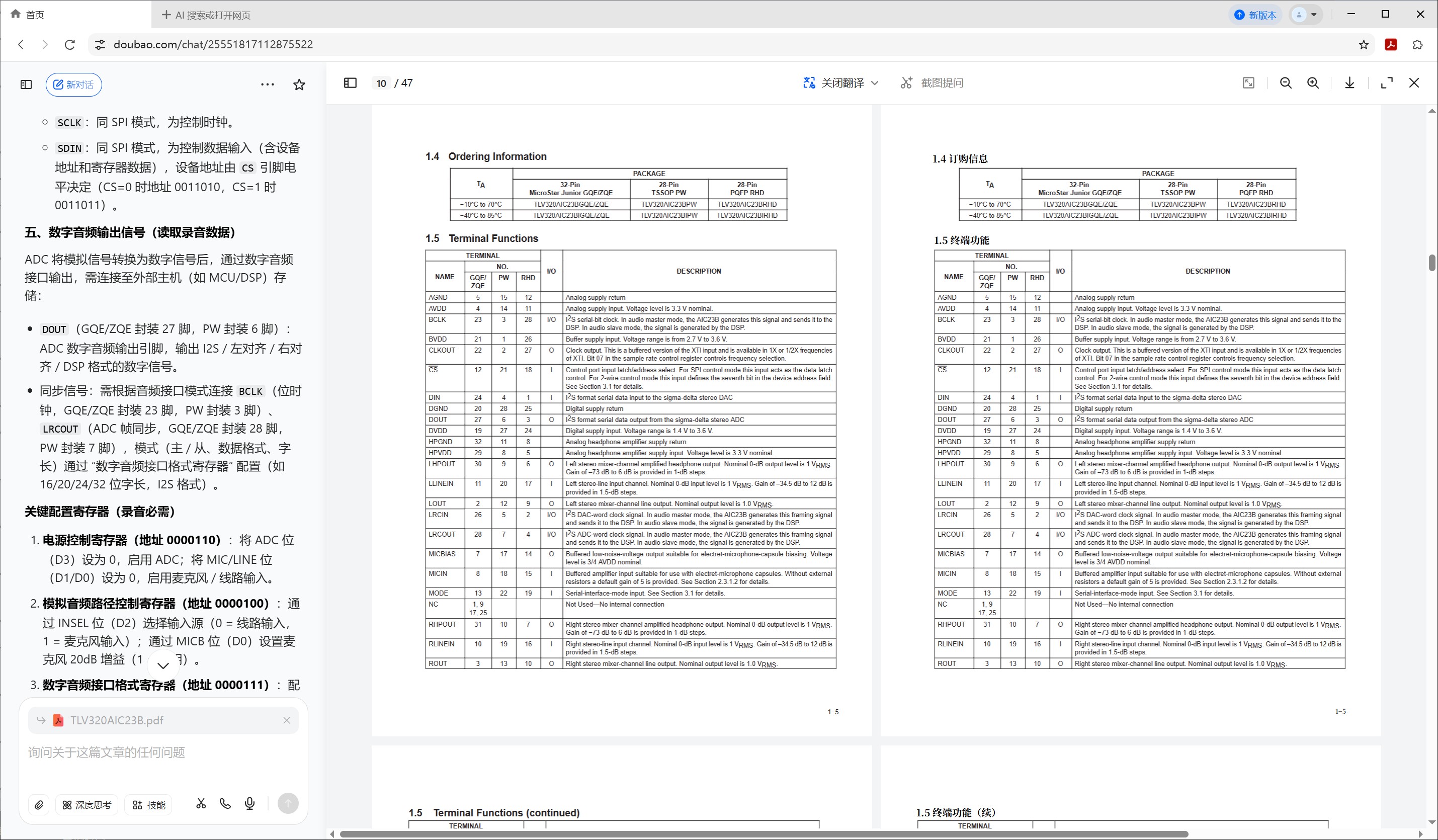Image resolution: width=1438 pixels, height=840 pixels.
Task: Download the PDF using the download icon
Action: [x=1349, y=83]
